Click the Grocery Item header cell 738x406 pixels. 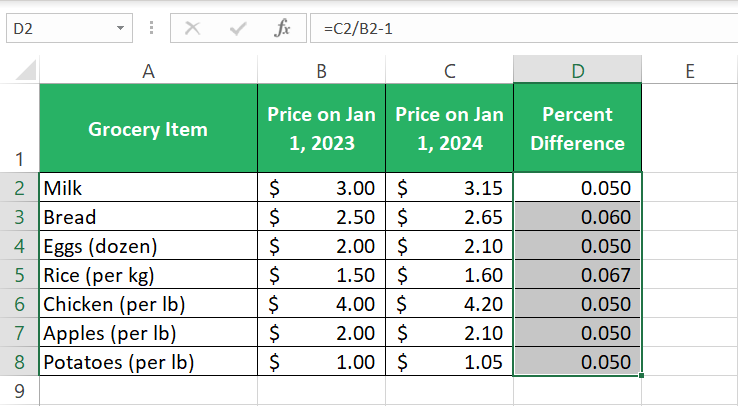tap(148, 128)
